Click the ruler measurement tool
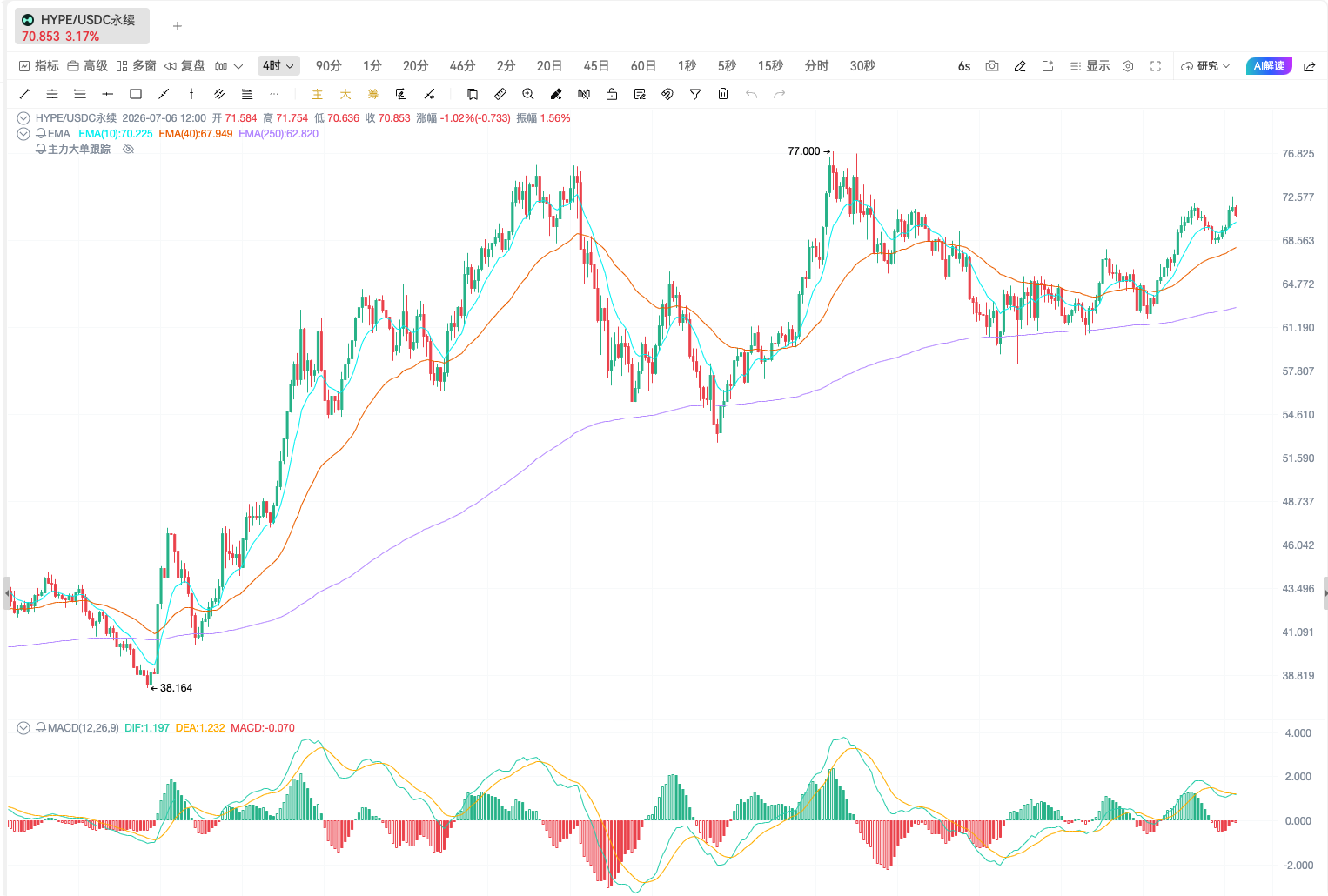Viewport: 1328px width, 896px height. (x=500, y=94)
